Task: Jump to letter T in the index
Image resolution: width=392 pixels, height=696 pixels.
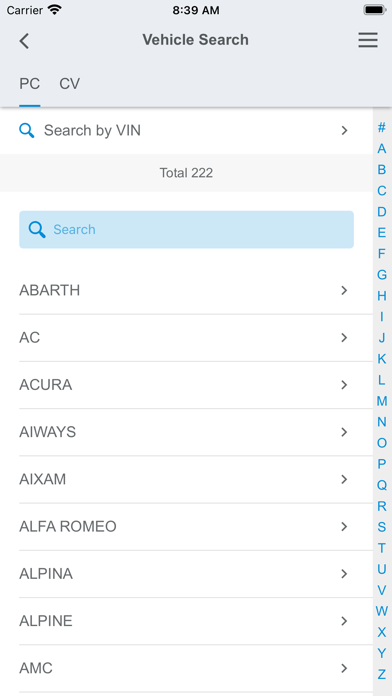Action: tap(382, 548)
